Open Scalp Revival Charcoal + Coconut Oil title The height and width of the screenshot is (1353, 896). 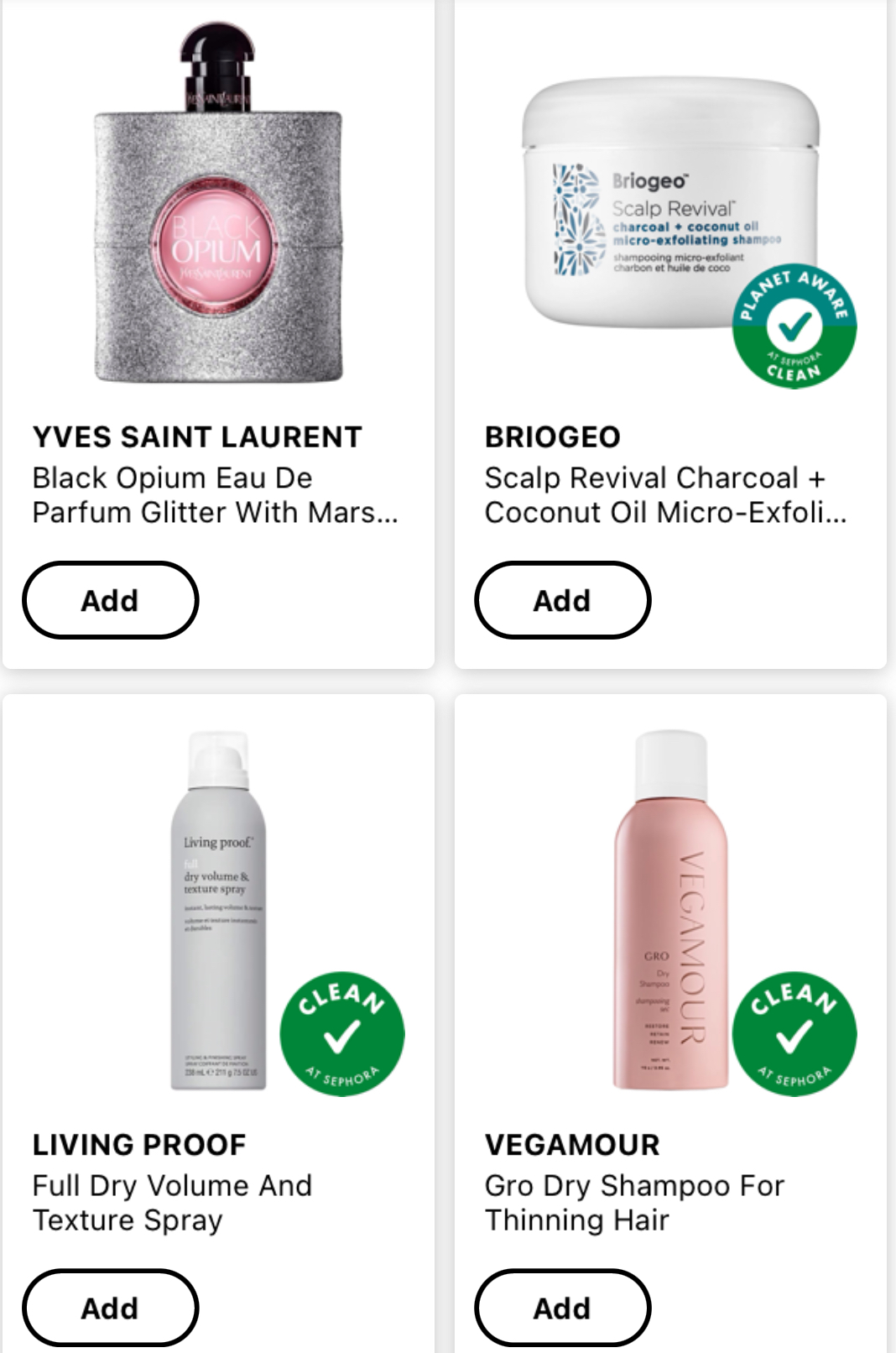tap(665, 495)
